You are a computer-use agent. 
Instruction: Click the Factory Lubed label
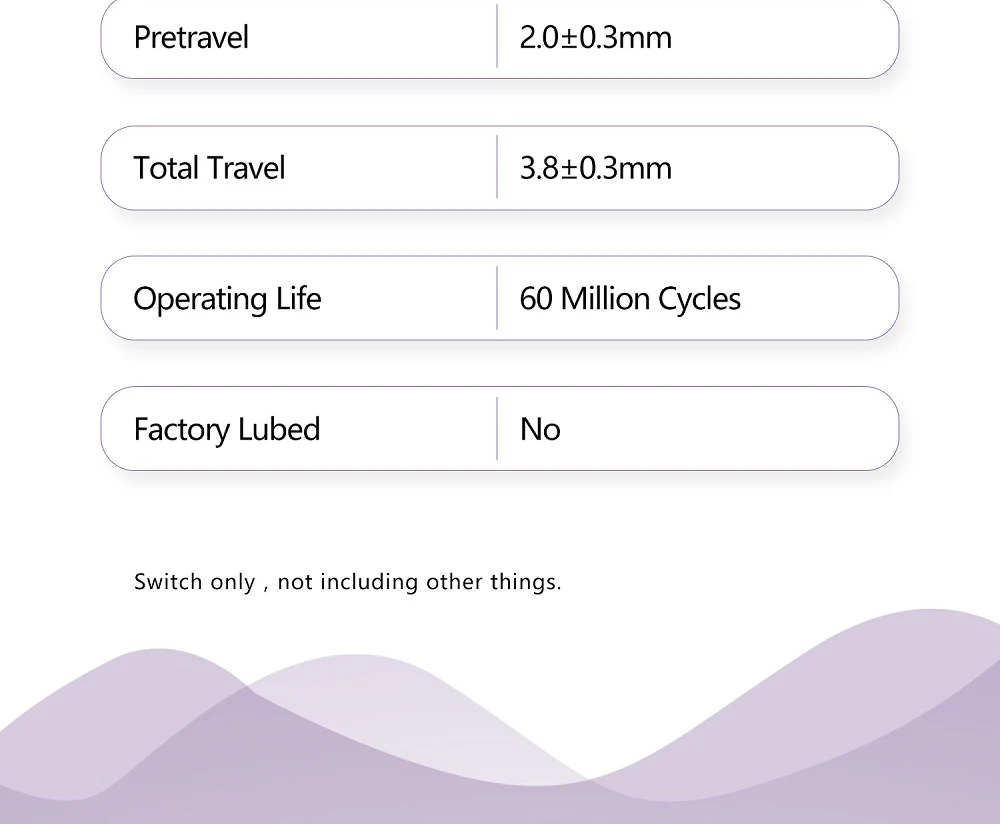(x=227, y=430)
